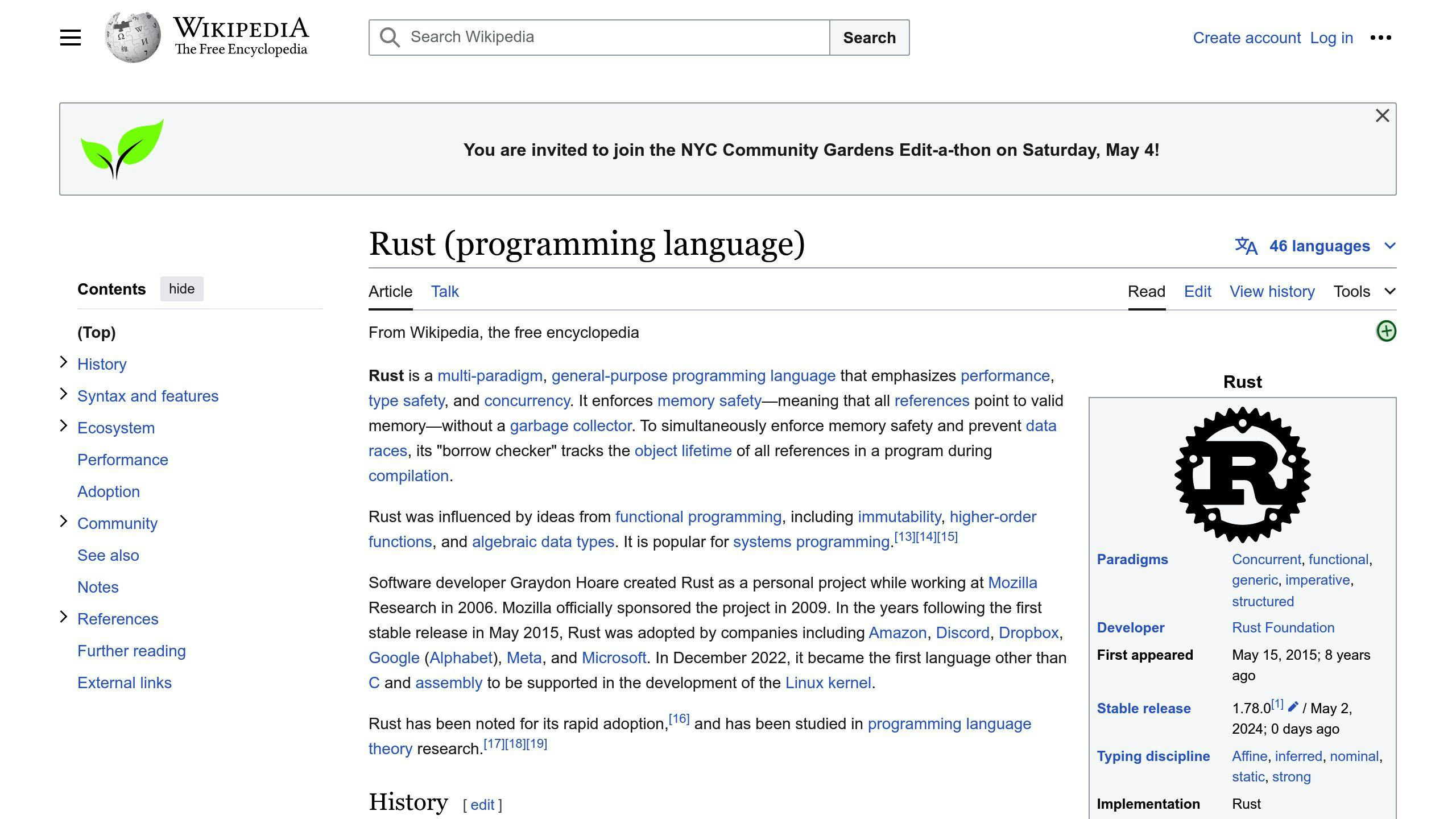The image size is (1456, 819).
Task: Click the green leaf banner image
Action: coord(122,149)
